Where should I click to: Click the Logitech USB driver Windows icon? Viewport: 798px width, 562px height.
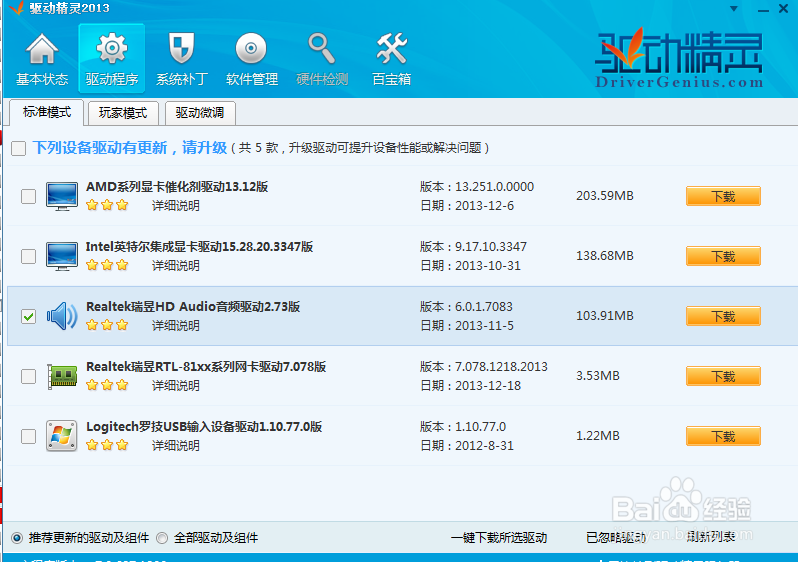tap(62, 436)
